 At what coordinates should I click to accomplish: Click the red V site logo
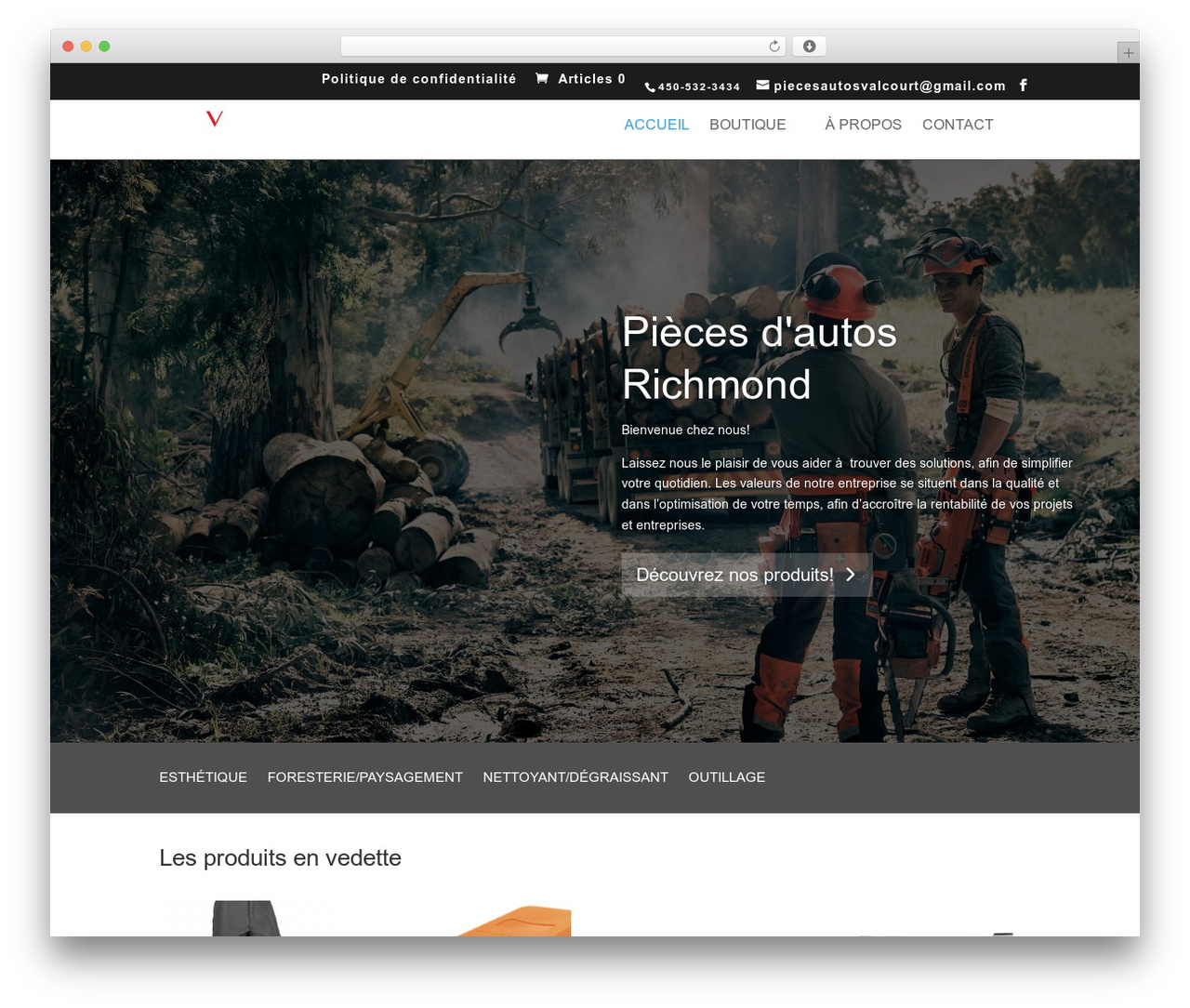(215, 118)
